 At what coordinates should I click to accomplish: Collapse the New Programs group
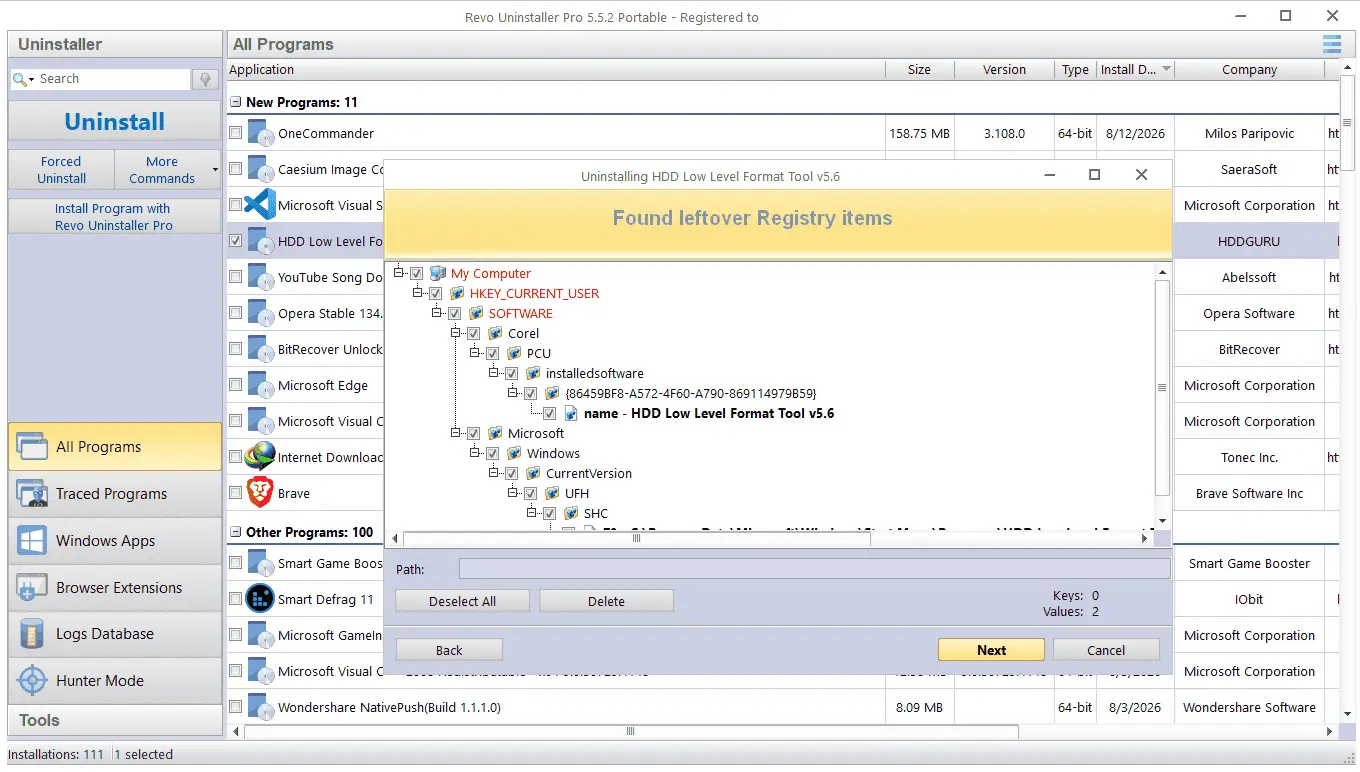[236, 102]
